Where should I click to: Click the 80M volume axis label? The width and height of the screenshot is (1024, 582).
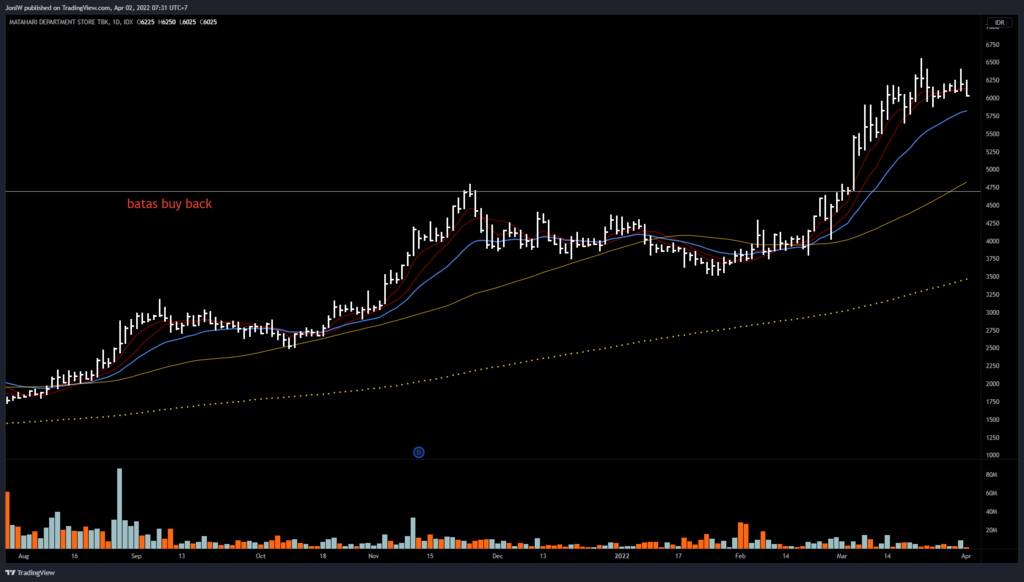coord(992,474)
